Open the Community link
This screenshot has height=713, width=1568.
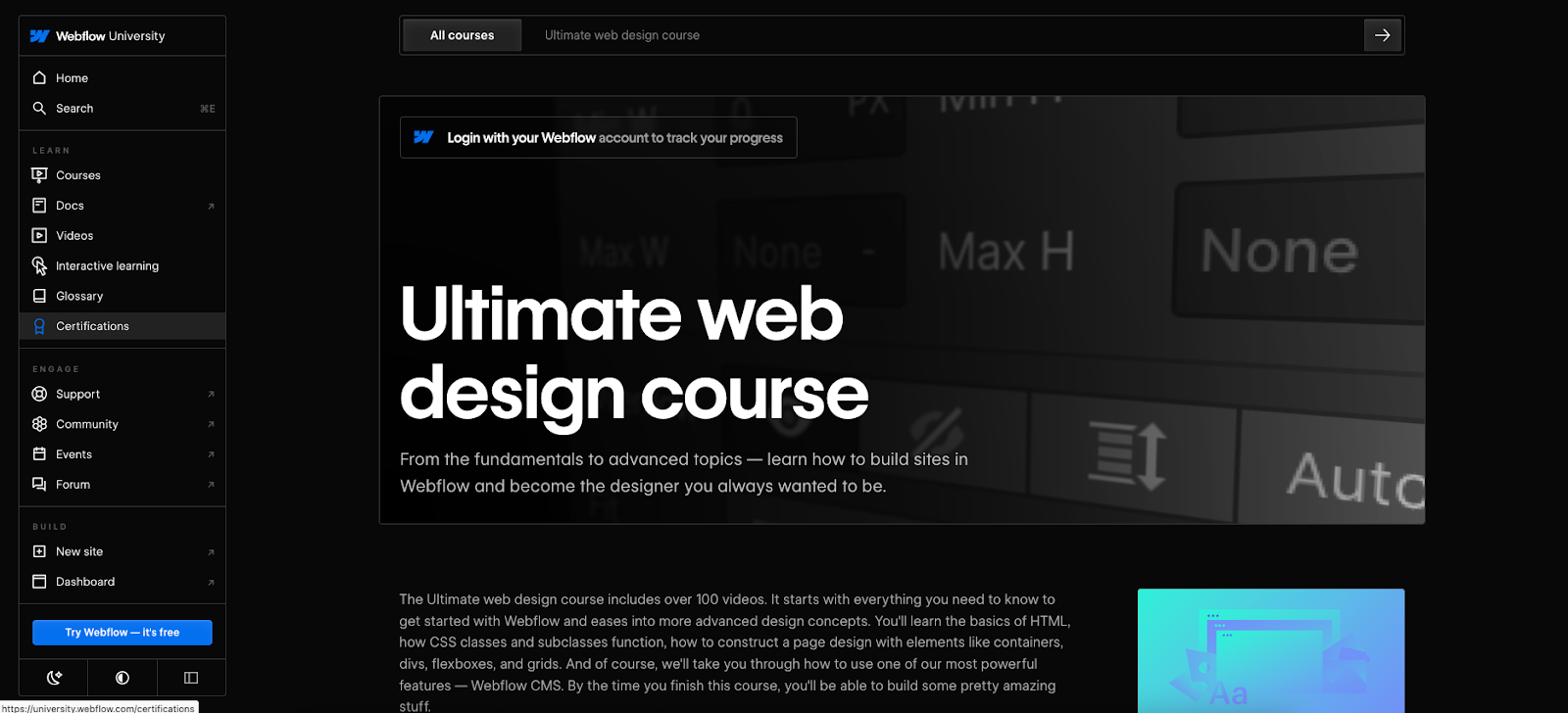pyautogui.click(x=122, y=424)
